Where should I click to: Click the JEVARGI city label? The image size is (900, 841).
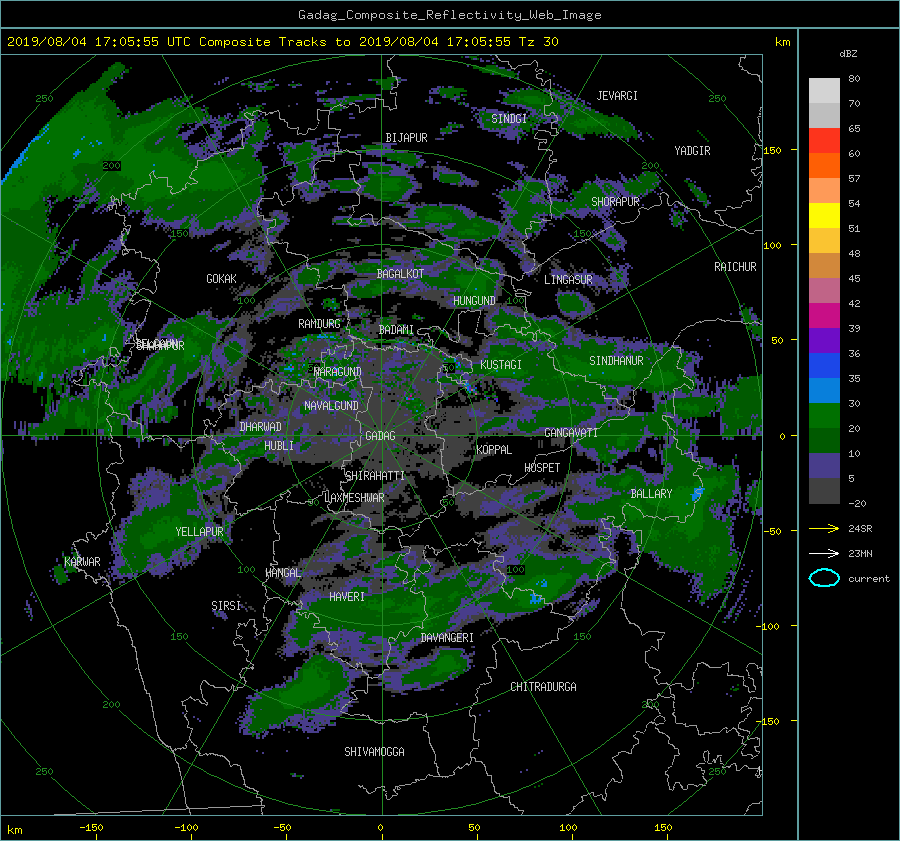617,96
